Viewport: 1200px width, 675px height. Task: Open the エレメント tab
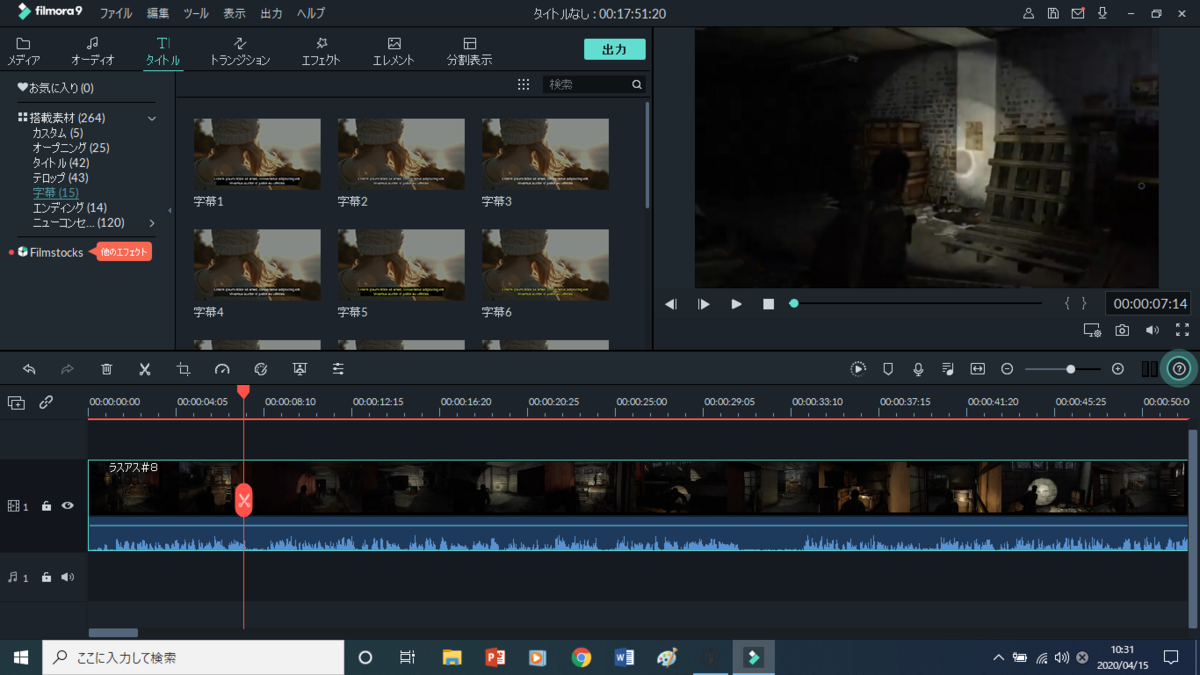click(394, 51)
